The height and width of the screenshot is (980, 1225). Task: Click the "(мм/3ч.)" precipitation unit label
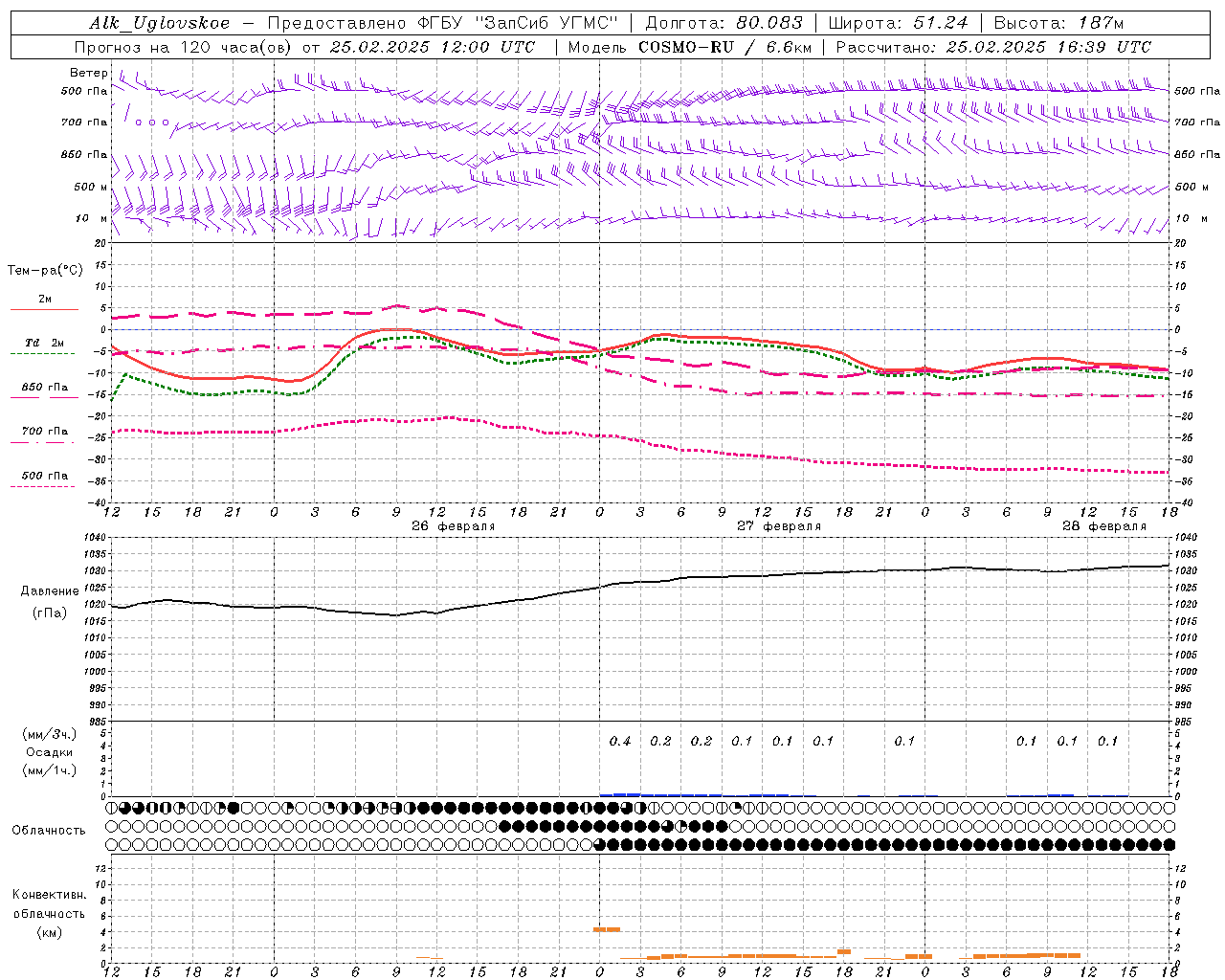tap(50, 734)
